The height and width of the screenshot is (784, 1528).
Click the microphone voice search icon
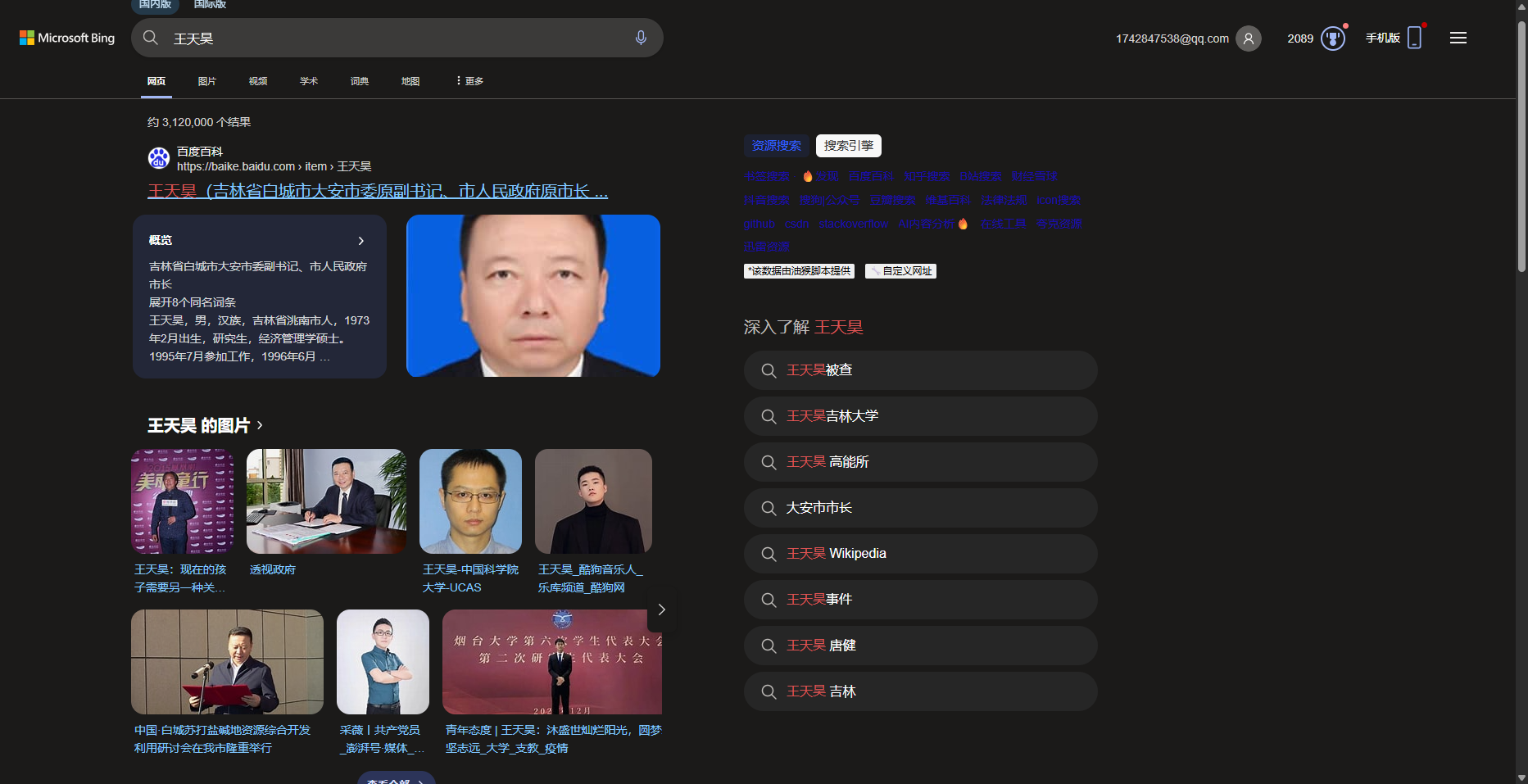pos(641,38)
